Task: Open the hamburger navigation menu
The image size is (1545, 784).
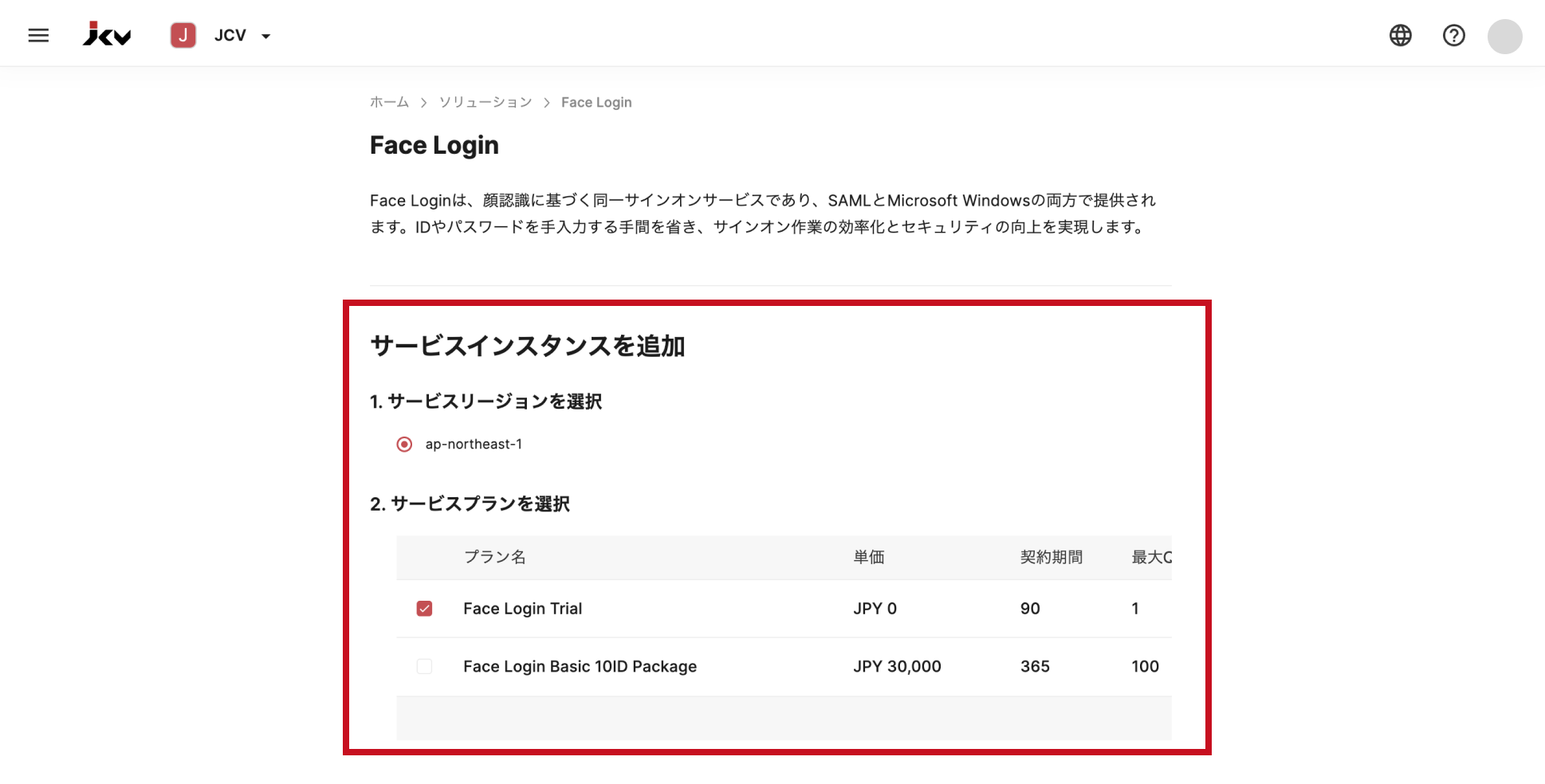Action: (x=38, y=35)
